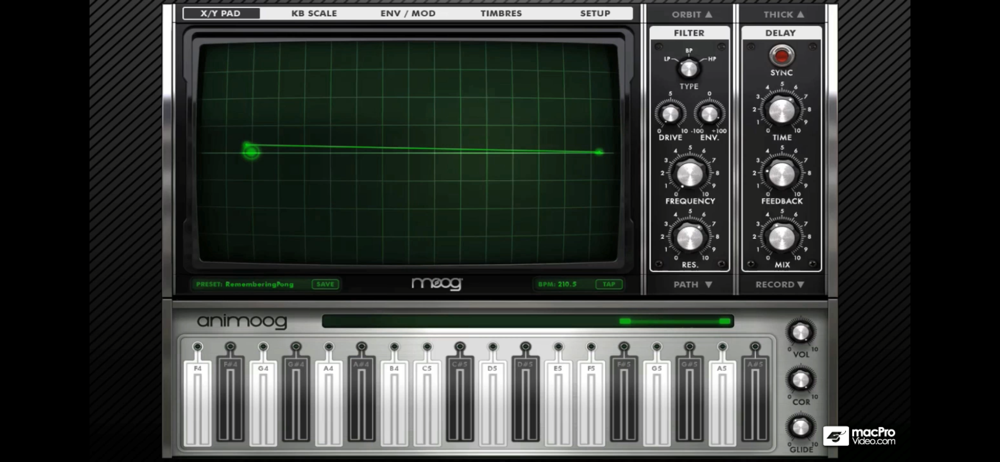Screen dimensions: 1000x462
Task: Expand the THICK module panel
Action: pyautogui.click(x=784, y=14)
